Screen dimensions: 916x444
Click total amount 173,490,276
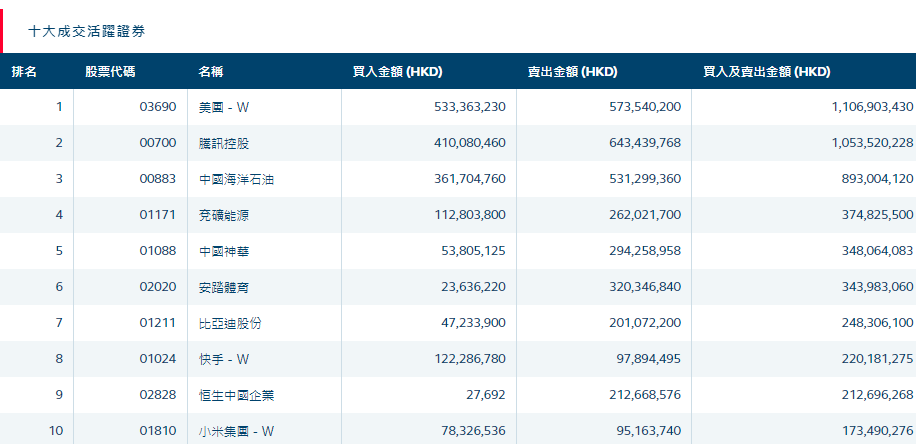[x=877, y=431]
